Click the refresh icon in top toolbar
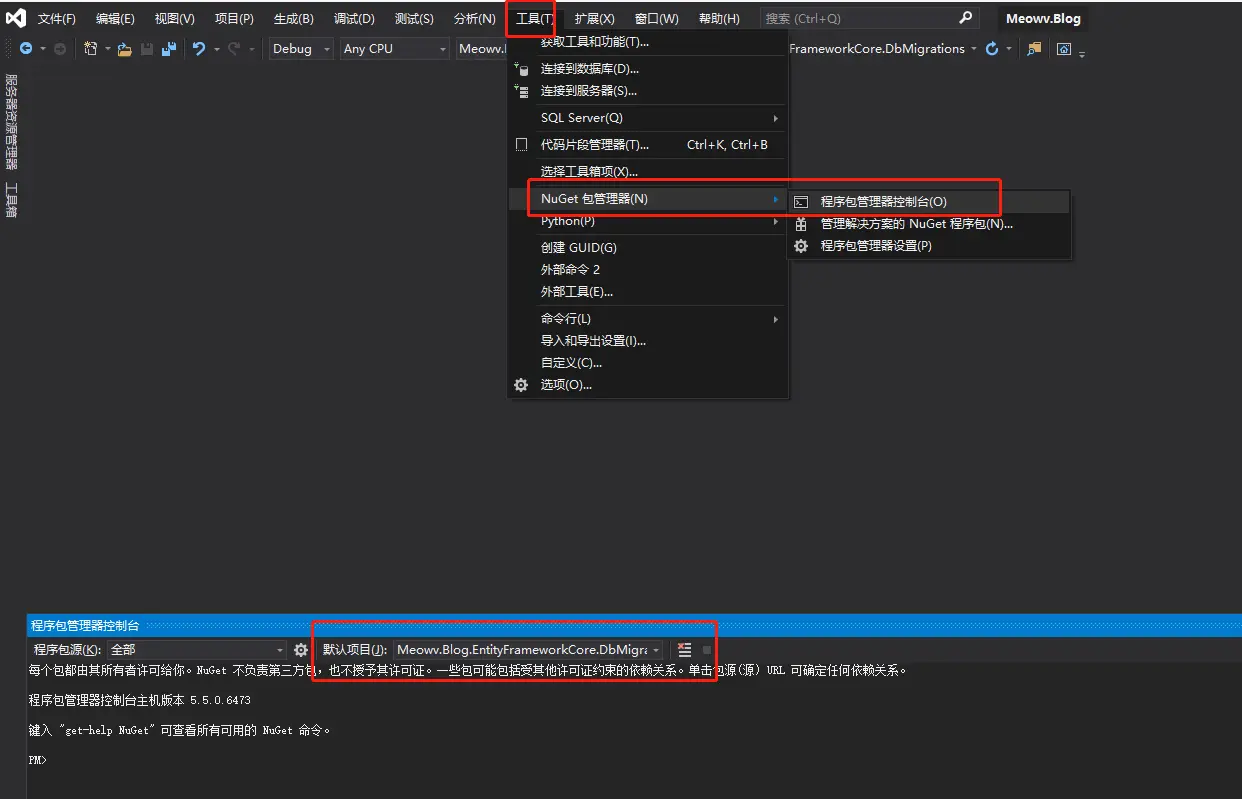 992,49
